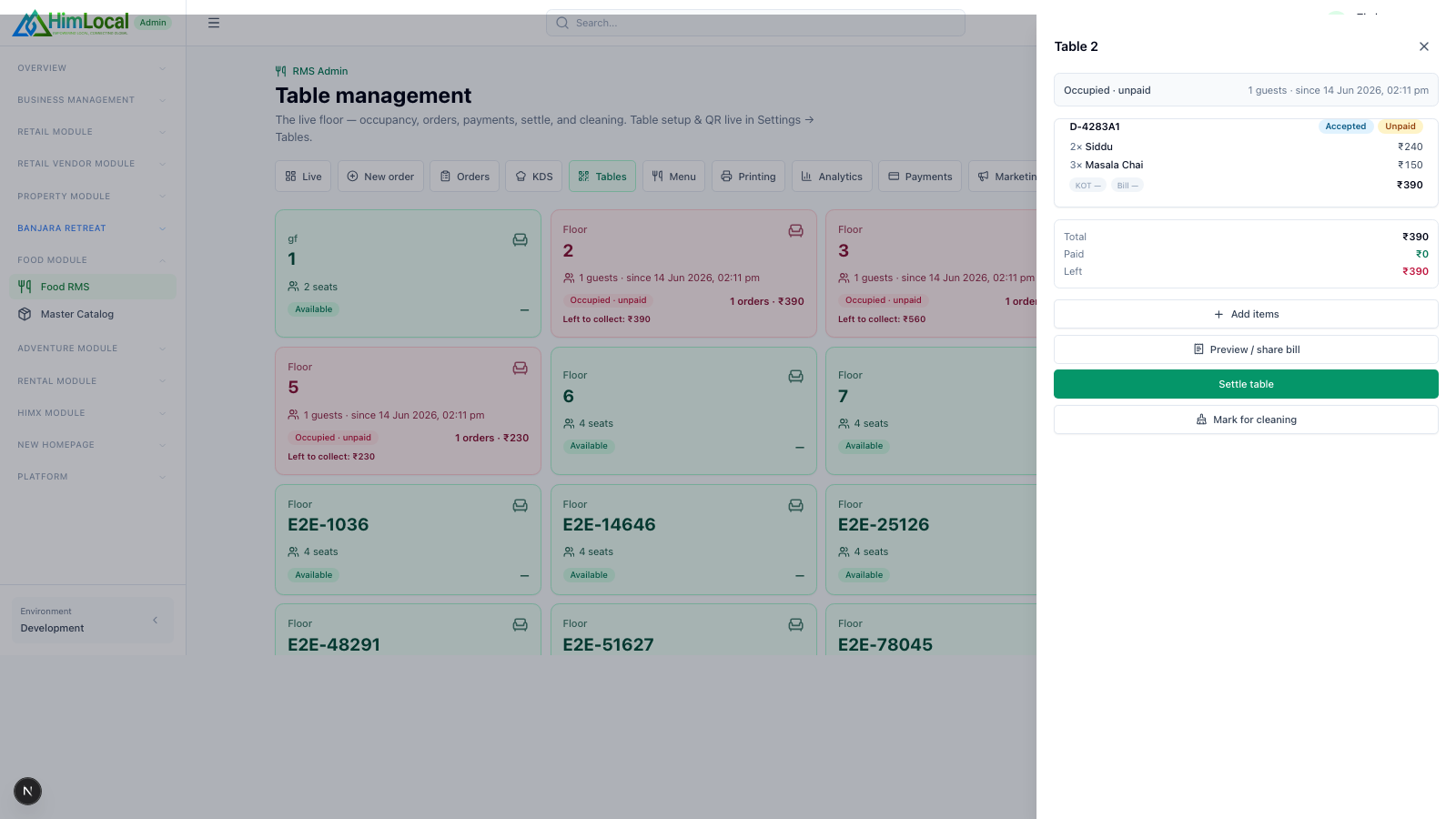Click sofa icon on E2E-14646 table card

(796, 505)
